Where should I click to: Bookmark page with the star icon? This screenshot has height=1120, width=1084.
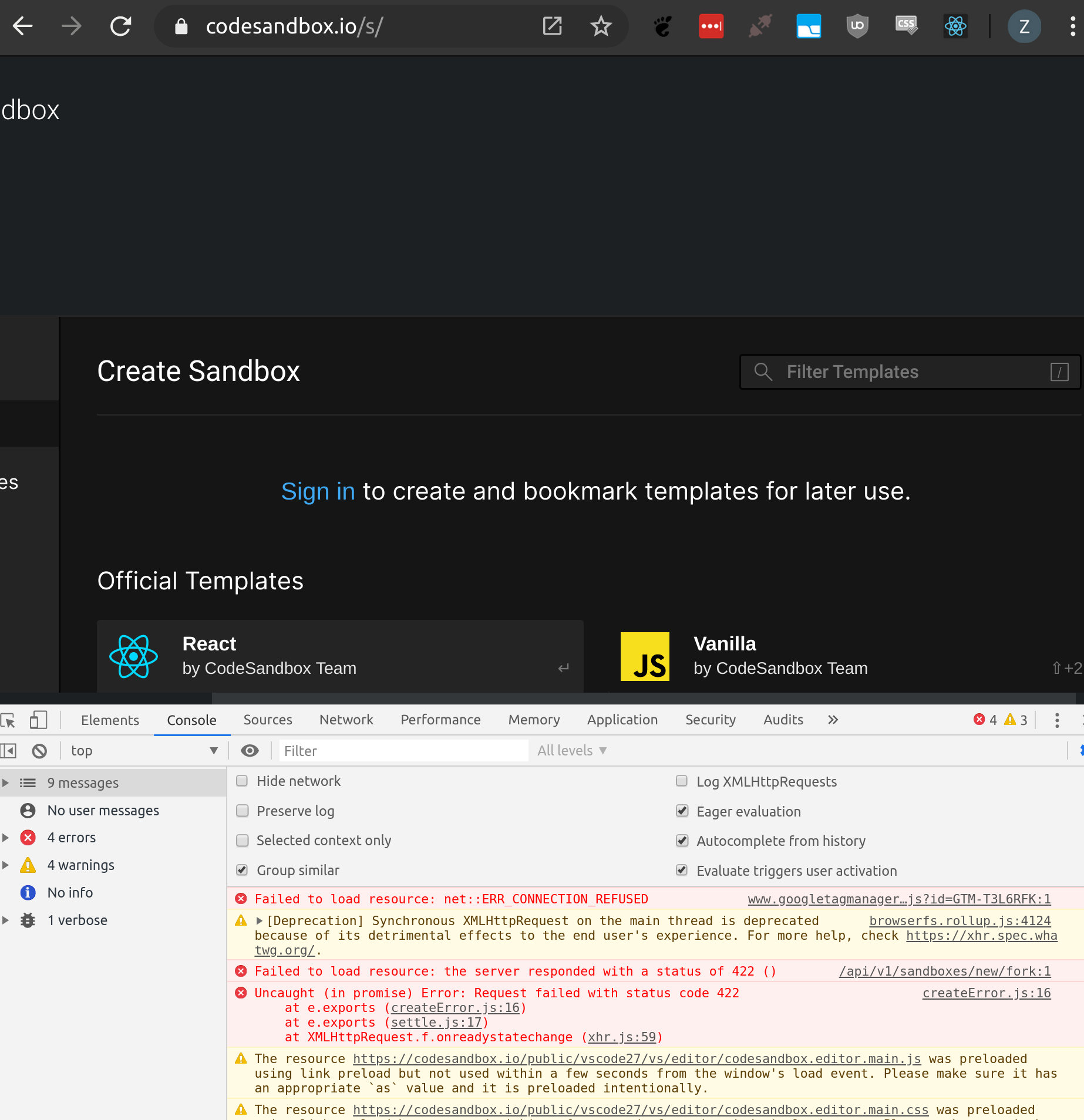(601, 26)
